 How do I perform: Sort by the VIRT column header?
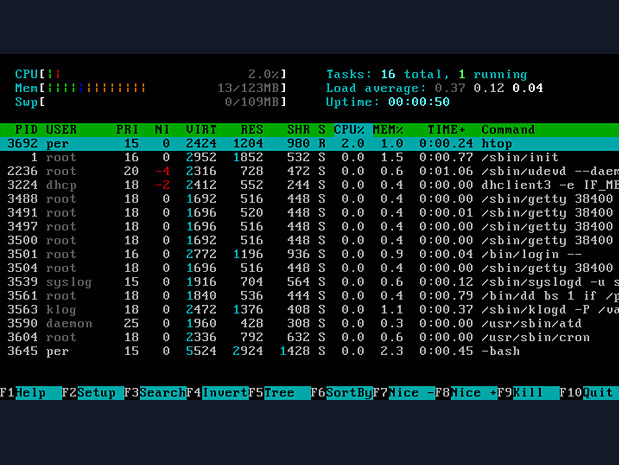[x=201, y=130]
